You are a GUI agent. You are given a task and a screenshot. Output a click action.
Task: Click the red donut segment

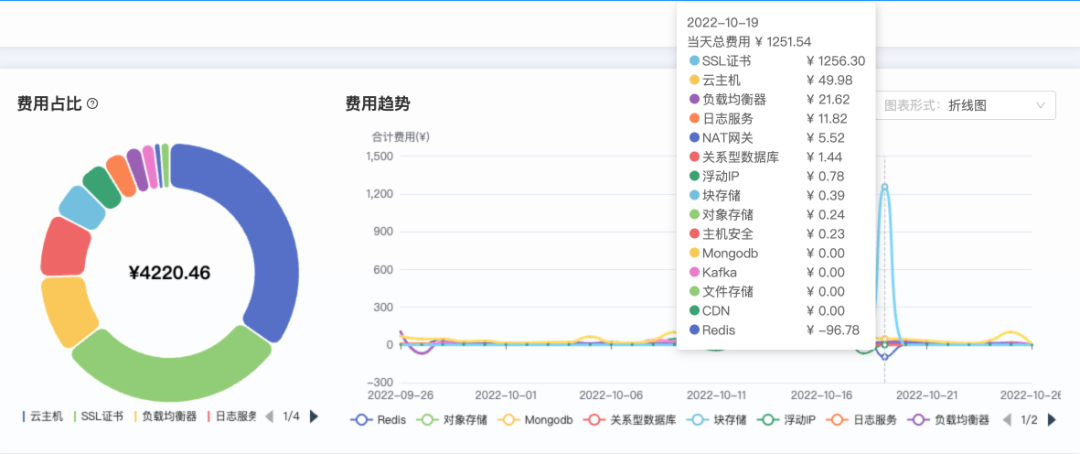coord(65,247)
